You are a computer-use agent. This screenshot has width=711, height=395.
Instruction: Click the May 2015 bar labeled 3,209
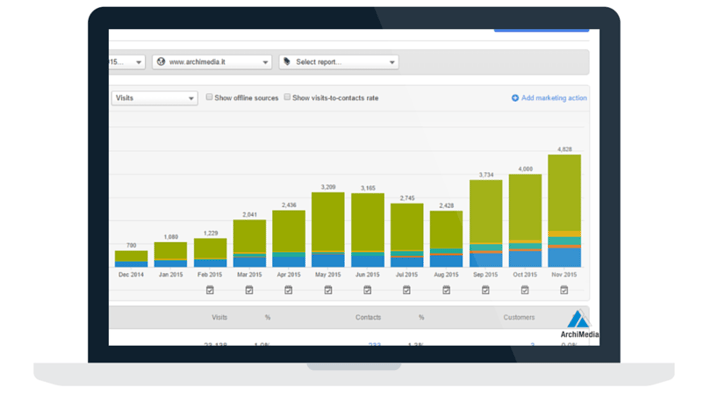coord(328,229)
